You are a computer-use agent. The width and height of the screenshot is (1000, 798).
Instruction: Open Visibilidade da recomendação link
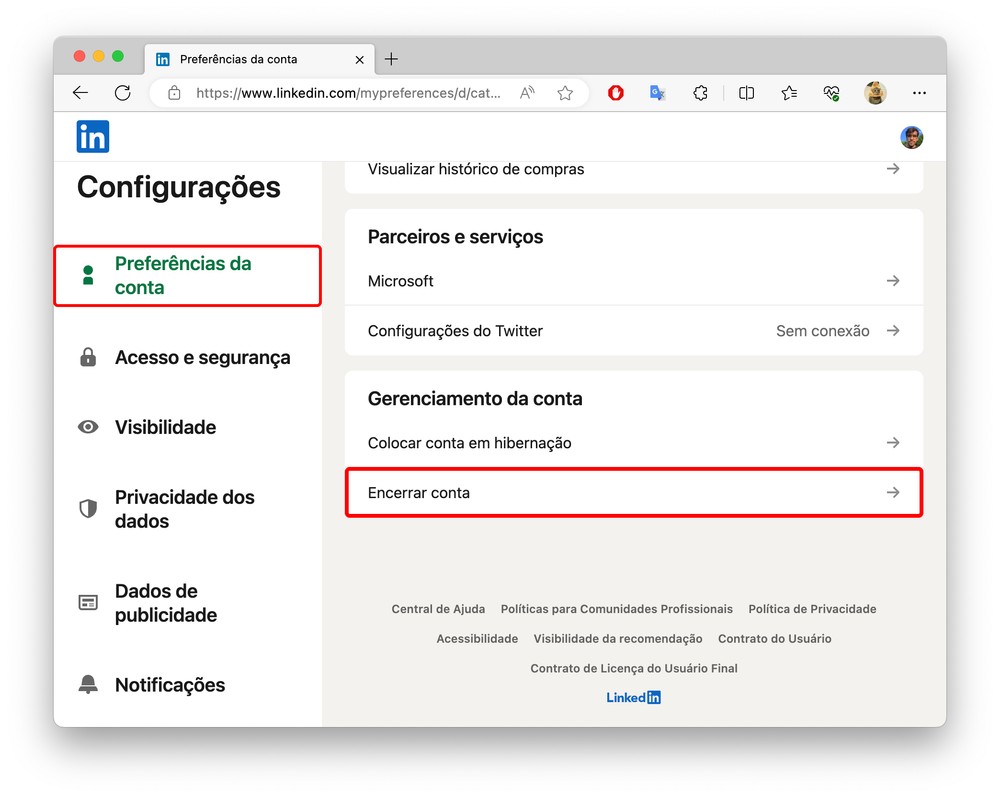(x=618, y=639)
